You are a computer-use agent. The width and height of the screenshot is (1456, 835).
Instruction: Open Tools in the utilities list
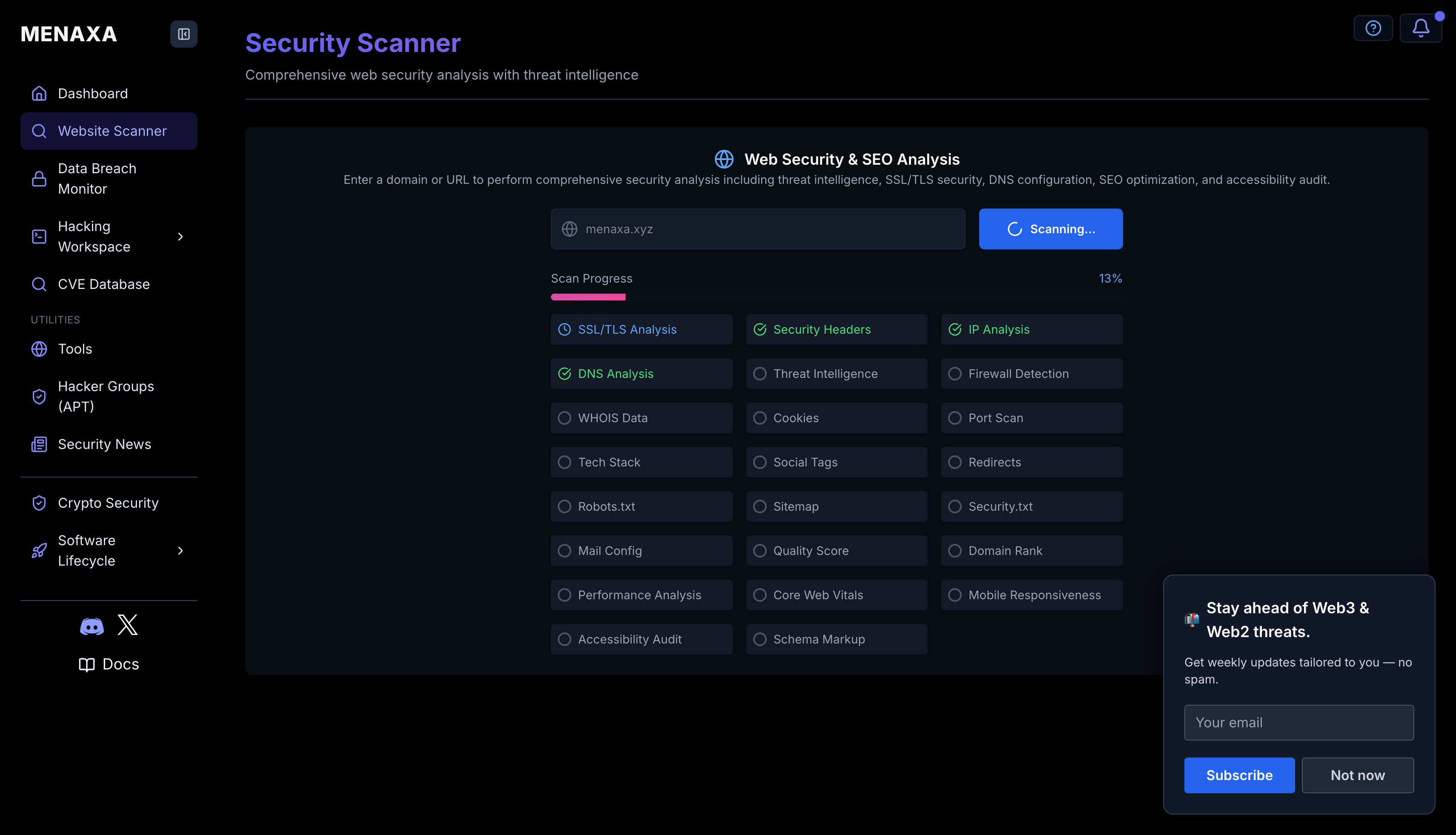(109, 349)
